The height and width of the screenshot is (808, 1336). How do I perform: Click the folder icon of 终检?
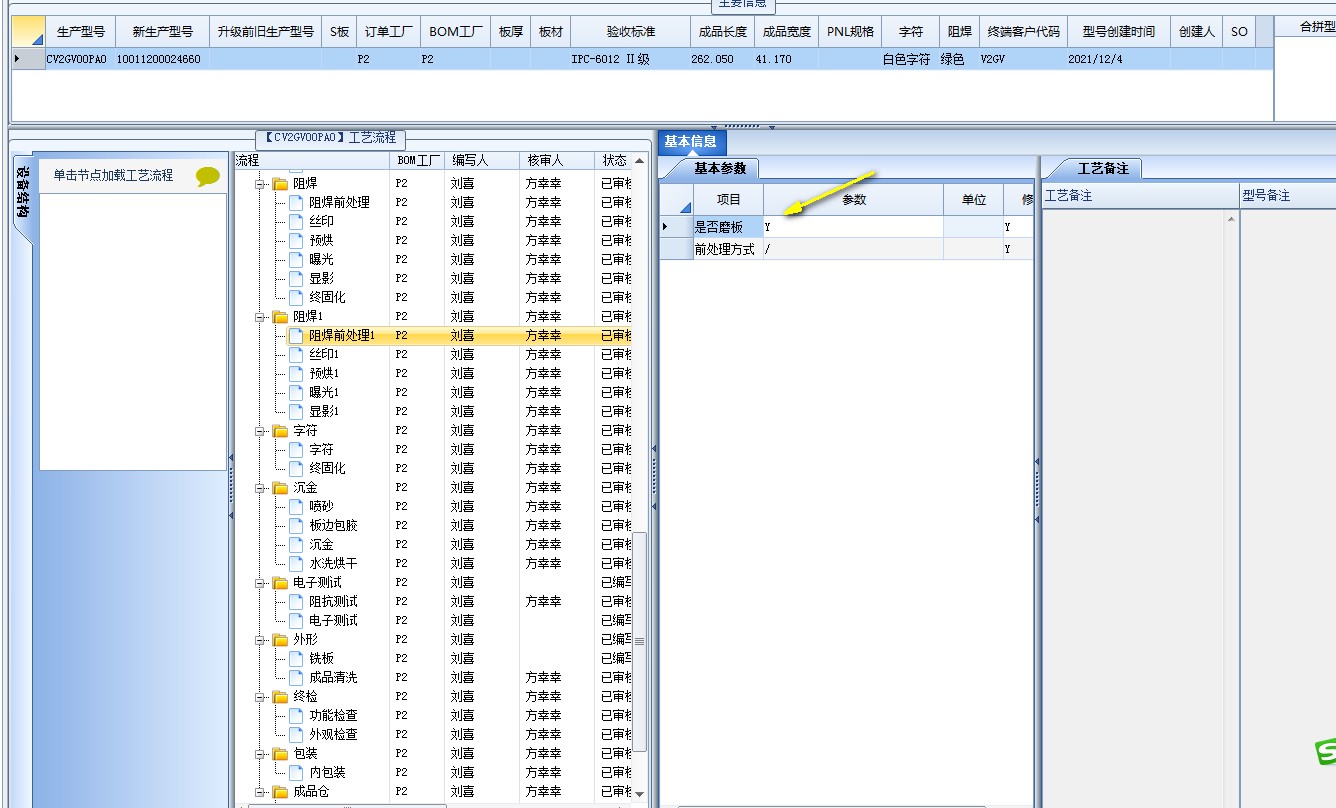pyautogui.click(x=280, y=696)
